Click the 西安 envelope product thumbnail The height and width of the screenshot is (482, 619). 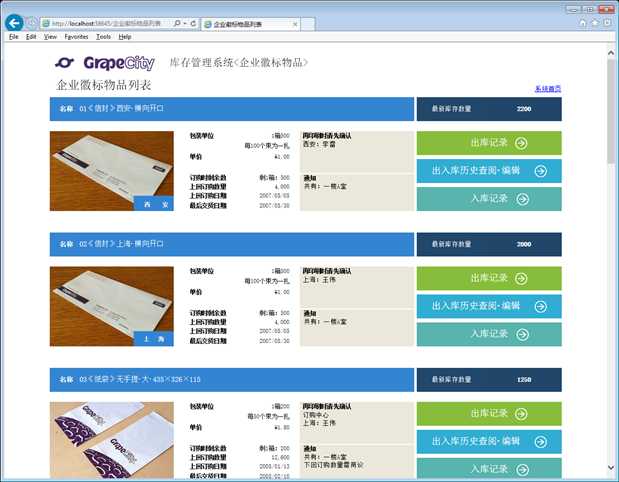(112, 171)
